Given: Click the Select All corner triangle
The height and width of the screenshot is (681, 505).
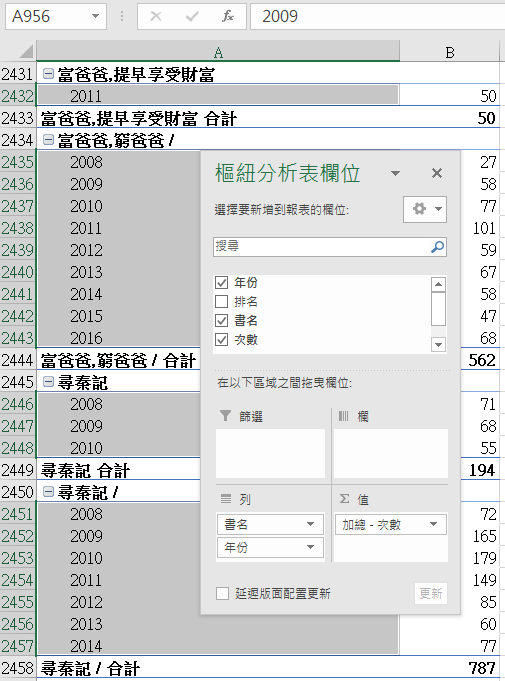Looking at the screenshot, I should pyautogui.click(x=26, y=51).
